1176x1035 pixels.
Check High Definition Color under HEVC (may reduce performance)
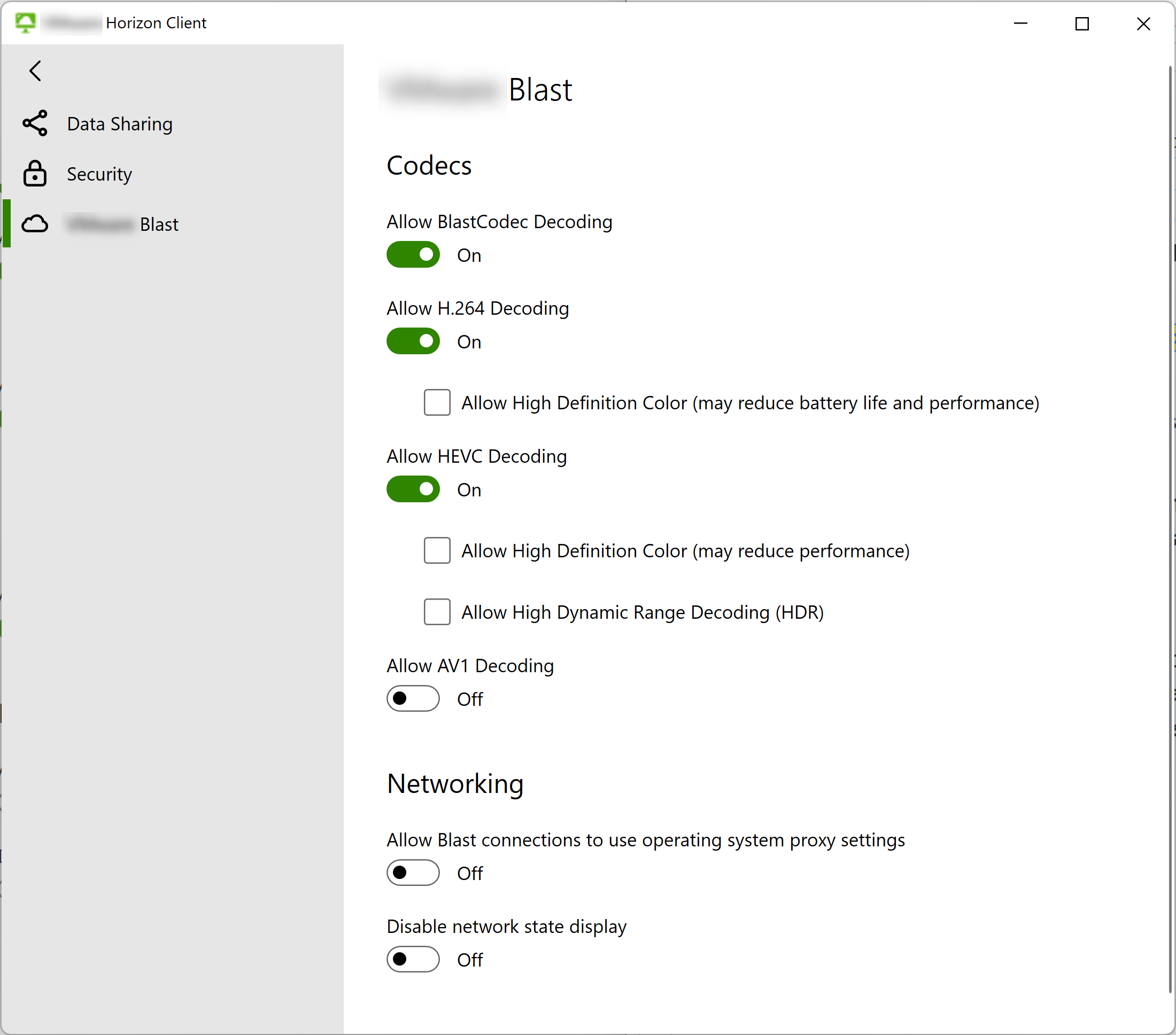(437, 551)
